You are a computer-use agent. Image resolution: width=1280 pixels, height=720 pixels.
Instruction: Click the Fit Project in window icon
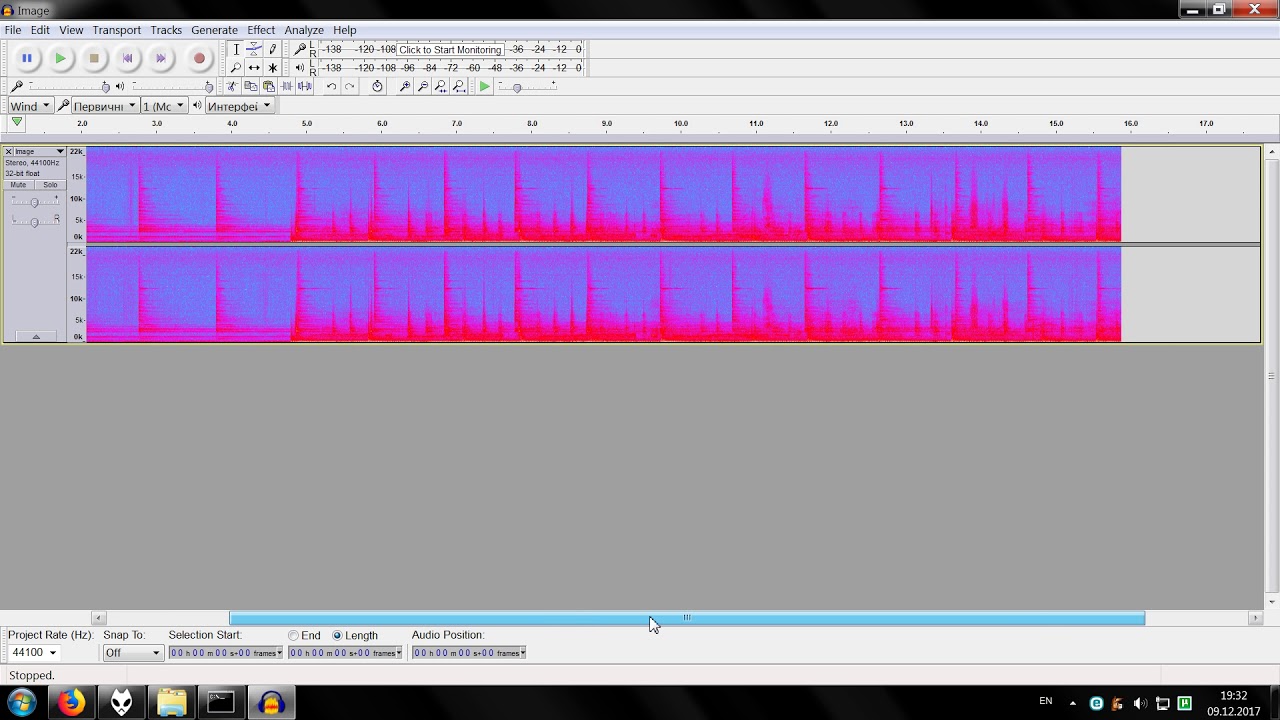tap(459, 87)
